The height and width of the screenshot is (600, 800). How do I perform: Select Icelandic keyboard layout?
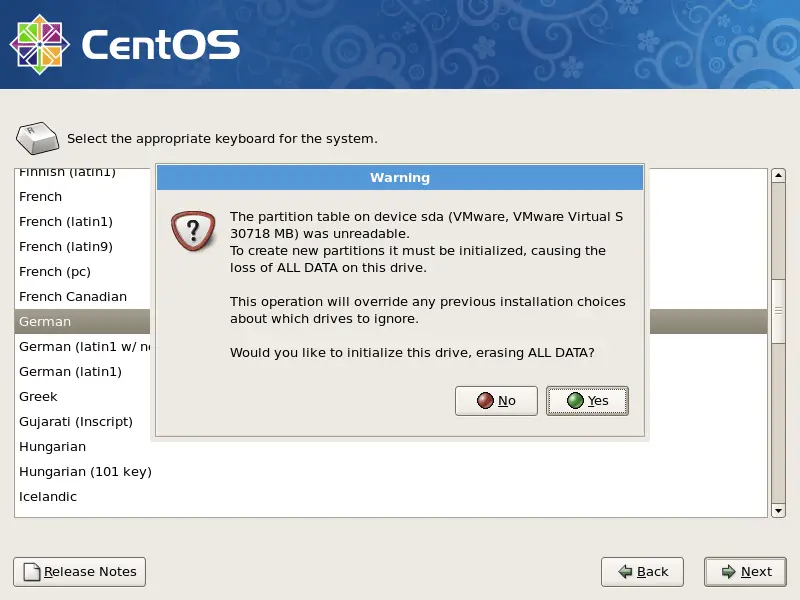click(x=391, y=496)
